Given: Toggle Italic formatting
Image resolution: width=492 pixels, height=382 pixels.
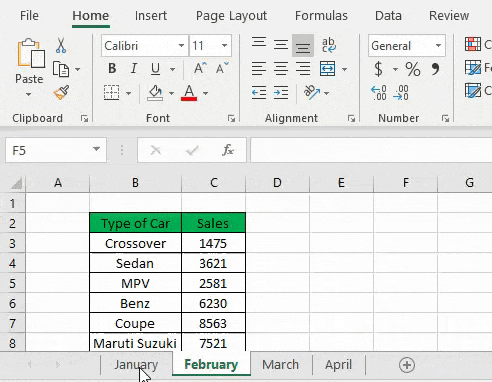Looking at the screenshot, I should pos(134,68).
